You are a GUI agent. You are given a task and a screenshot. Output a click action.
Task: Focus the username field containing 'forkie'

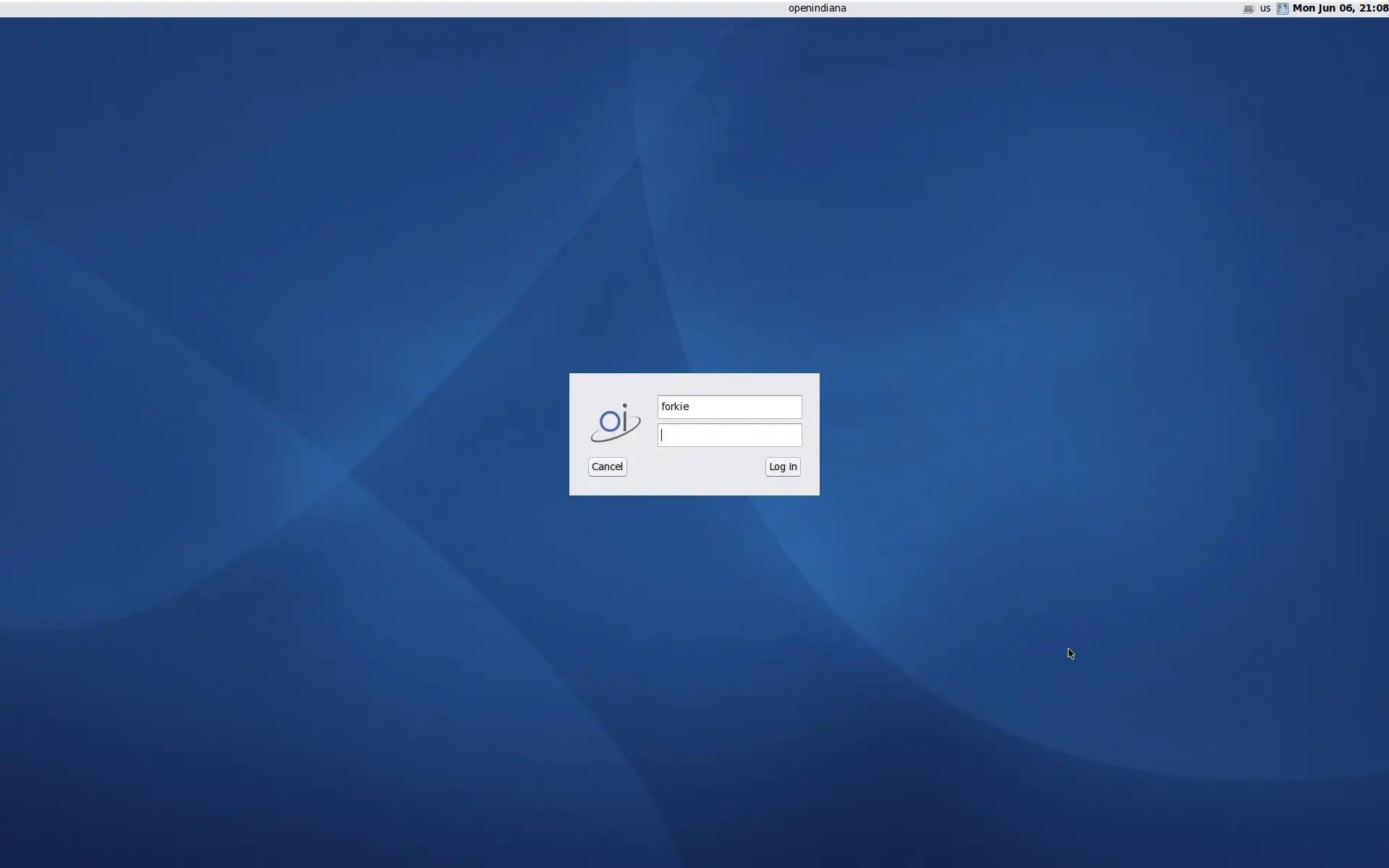click(729, 407)
